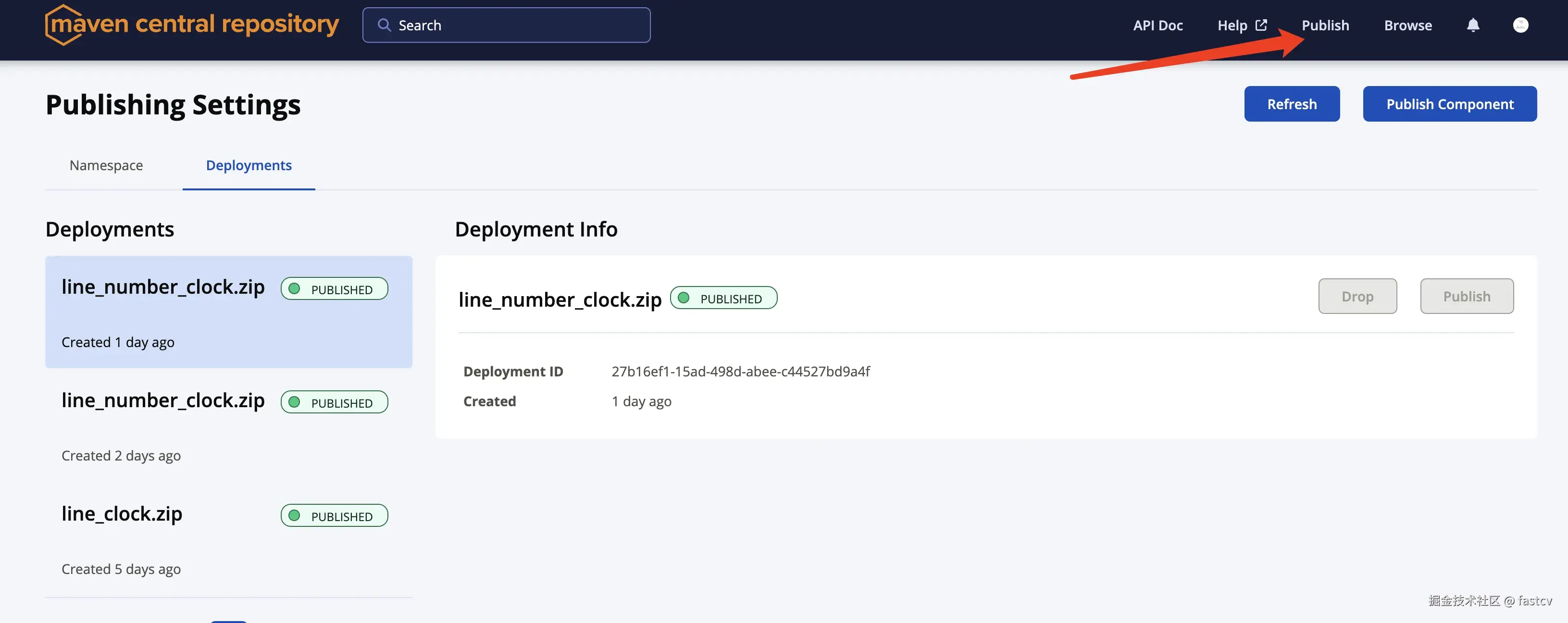
Task: Click the Drop button for the deployment
Action: (x=1357, y=297)
